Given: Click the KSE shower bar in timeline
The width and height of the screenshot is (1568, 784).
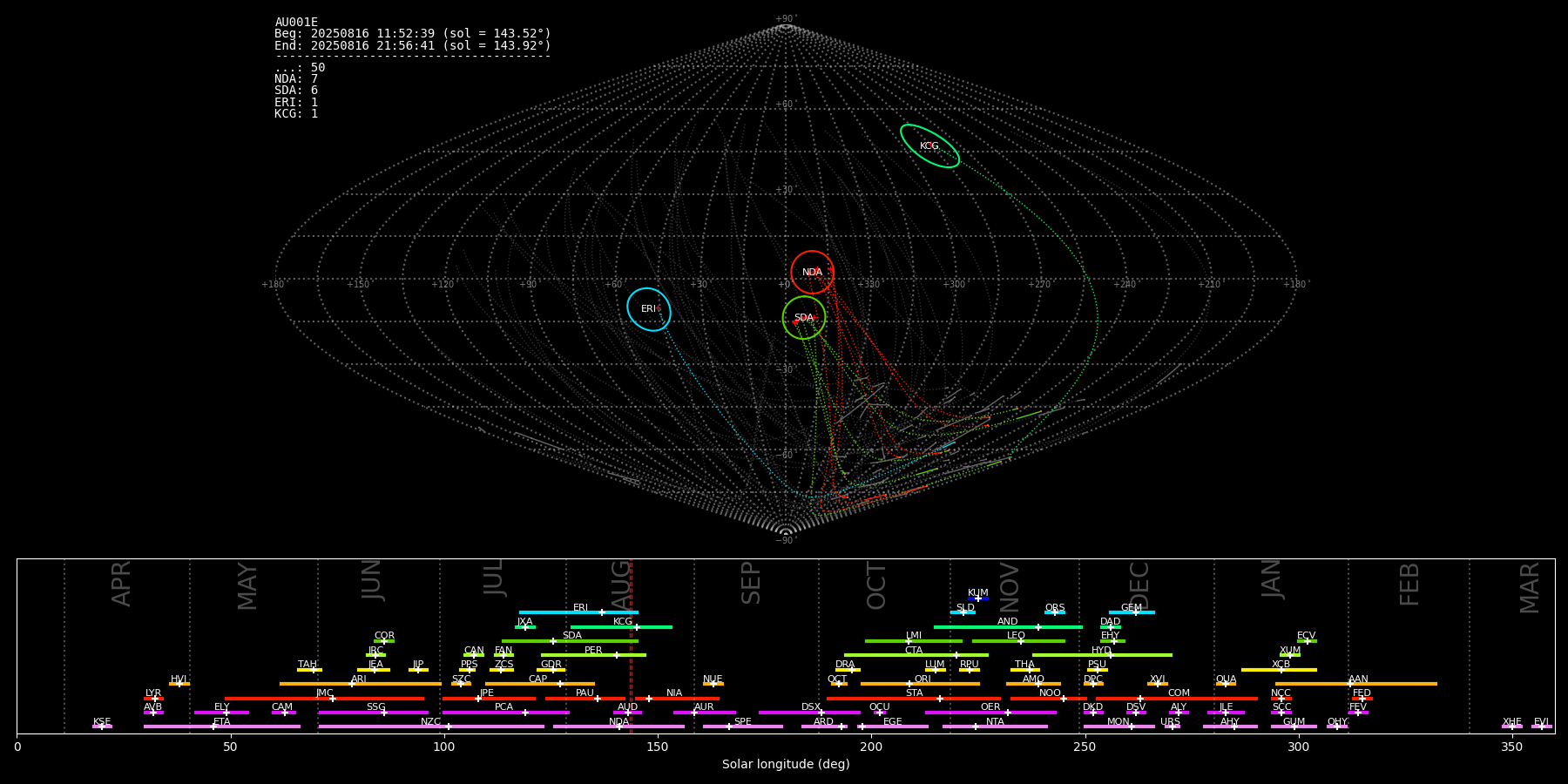Looking at the screenshot, I should click(x=102, y=727).
